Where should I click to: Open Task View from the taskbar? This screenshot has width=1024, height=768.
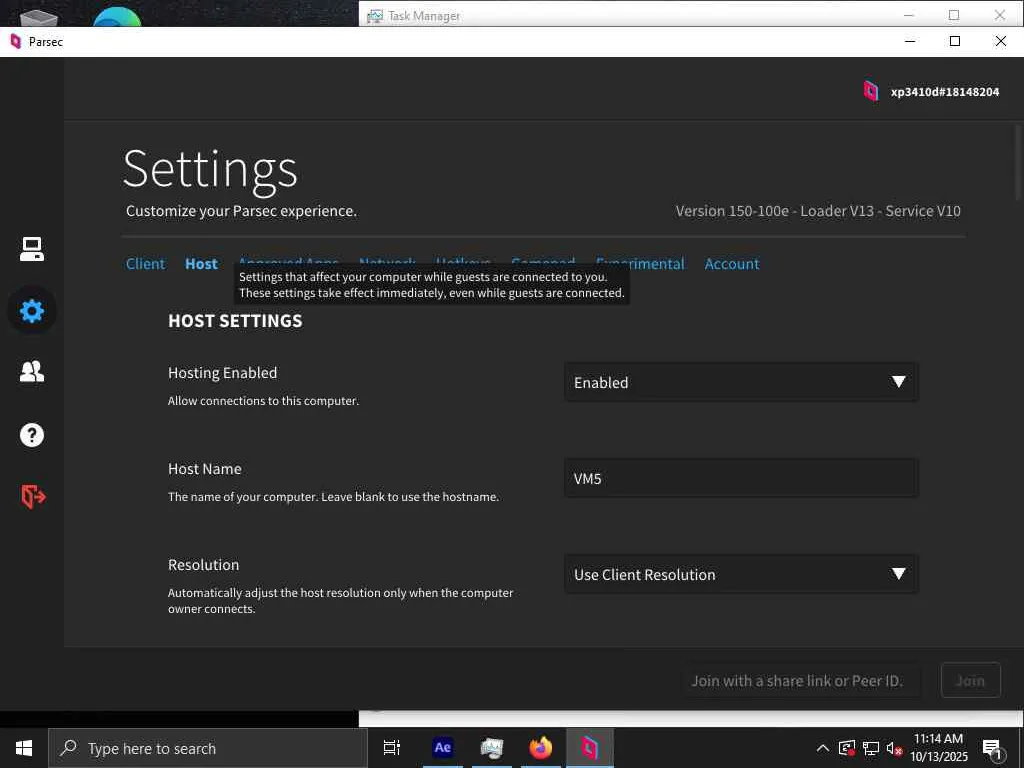click(x=392, y=748)
